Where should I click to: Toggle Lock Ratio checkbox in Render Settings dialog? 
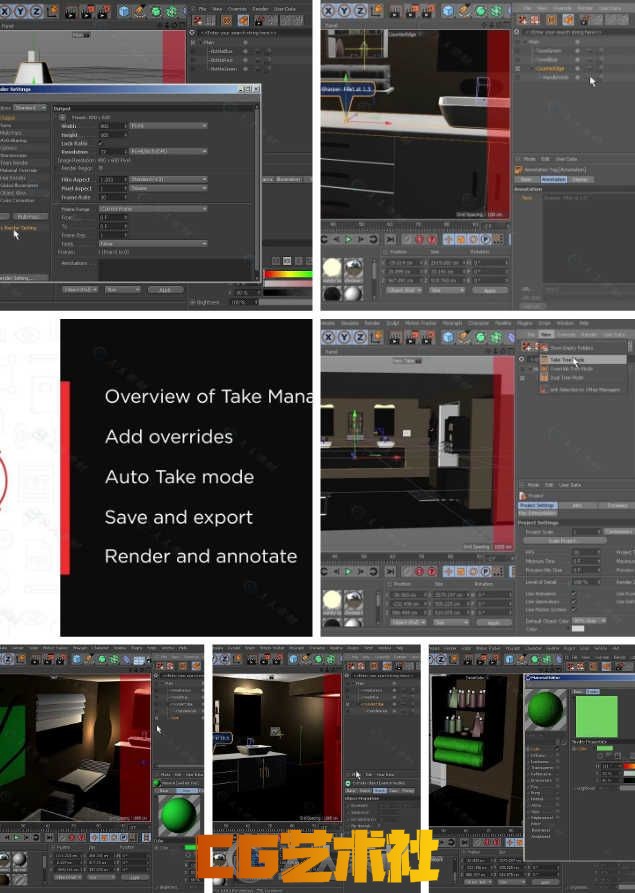(100, 144)
